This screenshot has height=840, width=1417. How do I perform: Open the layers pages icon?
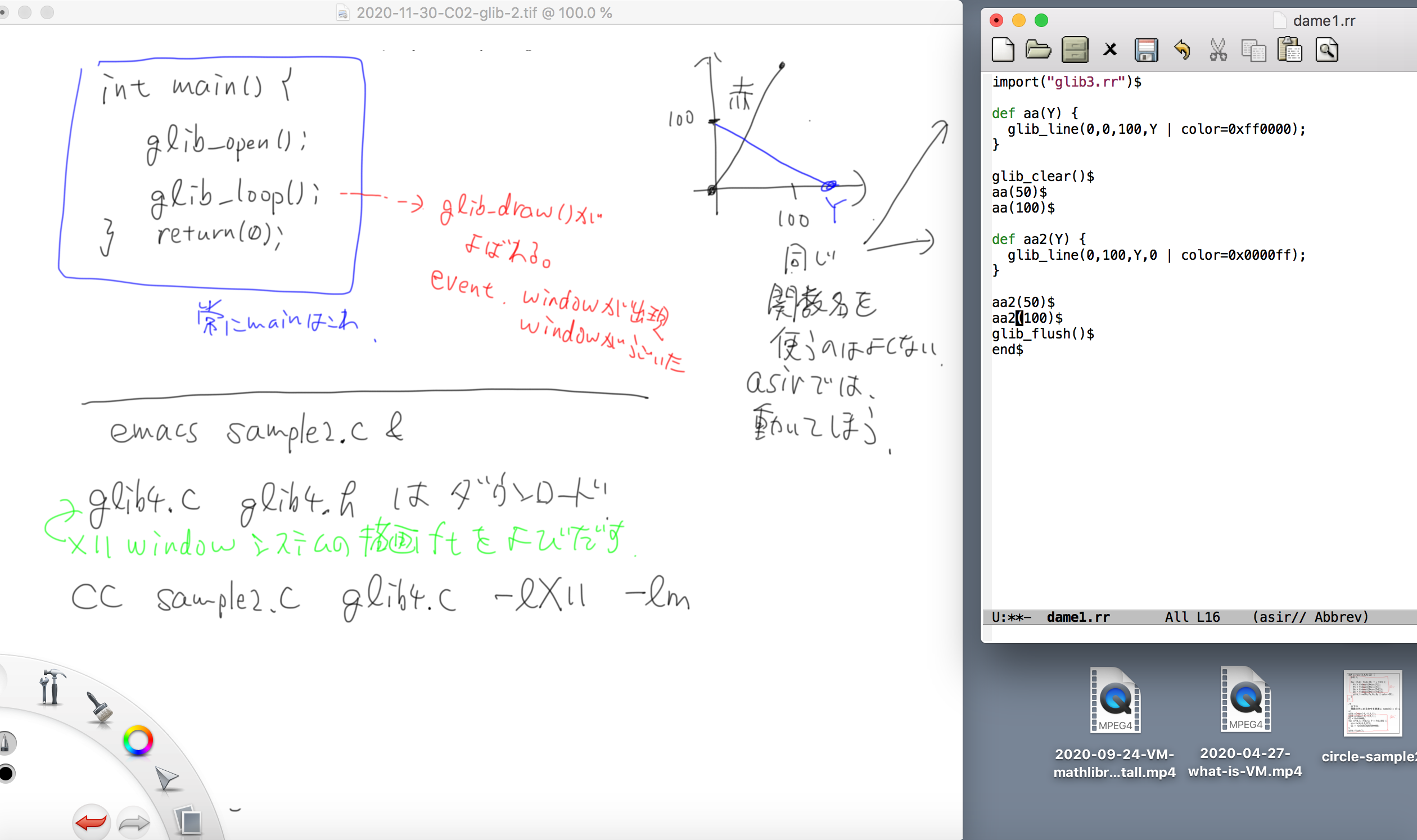[x=188, y=820]
